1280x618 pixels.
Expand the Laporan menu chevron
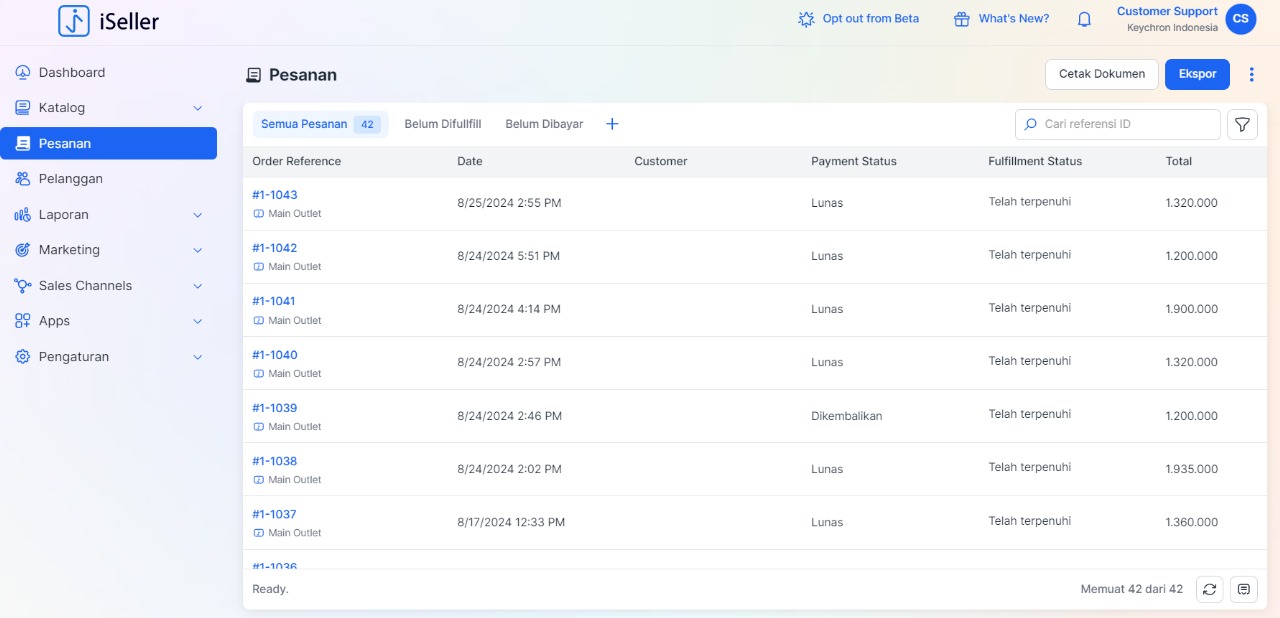(197, 215)
